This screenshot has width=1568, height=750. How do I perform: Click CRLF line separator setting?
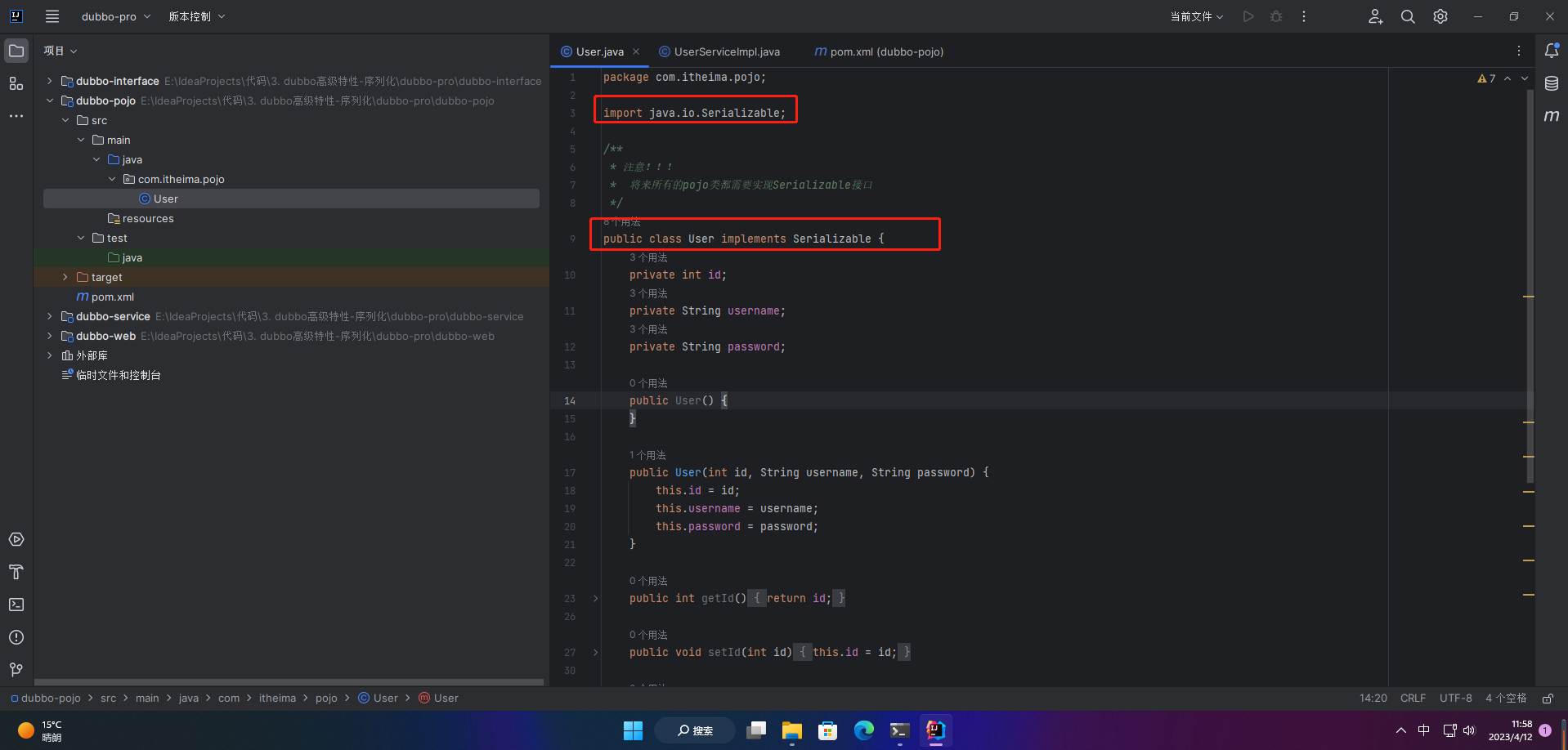[x=1413, y=699]
